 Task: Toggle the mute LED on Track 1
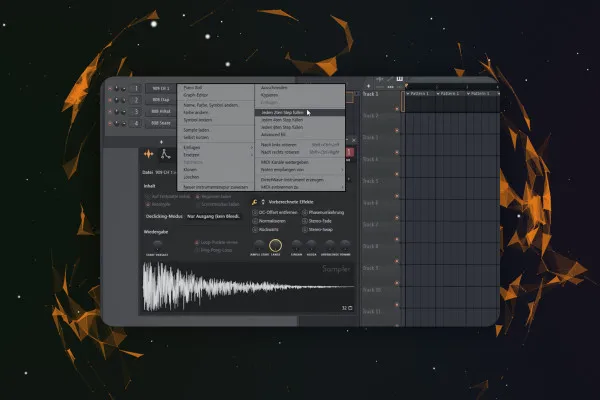click(397, 109)
